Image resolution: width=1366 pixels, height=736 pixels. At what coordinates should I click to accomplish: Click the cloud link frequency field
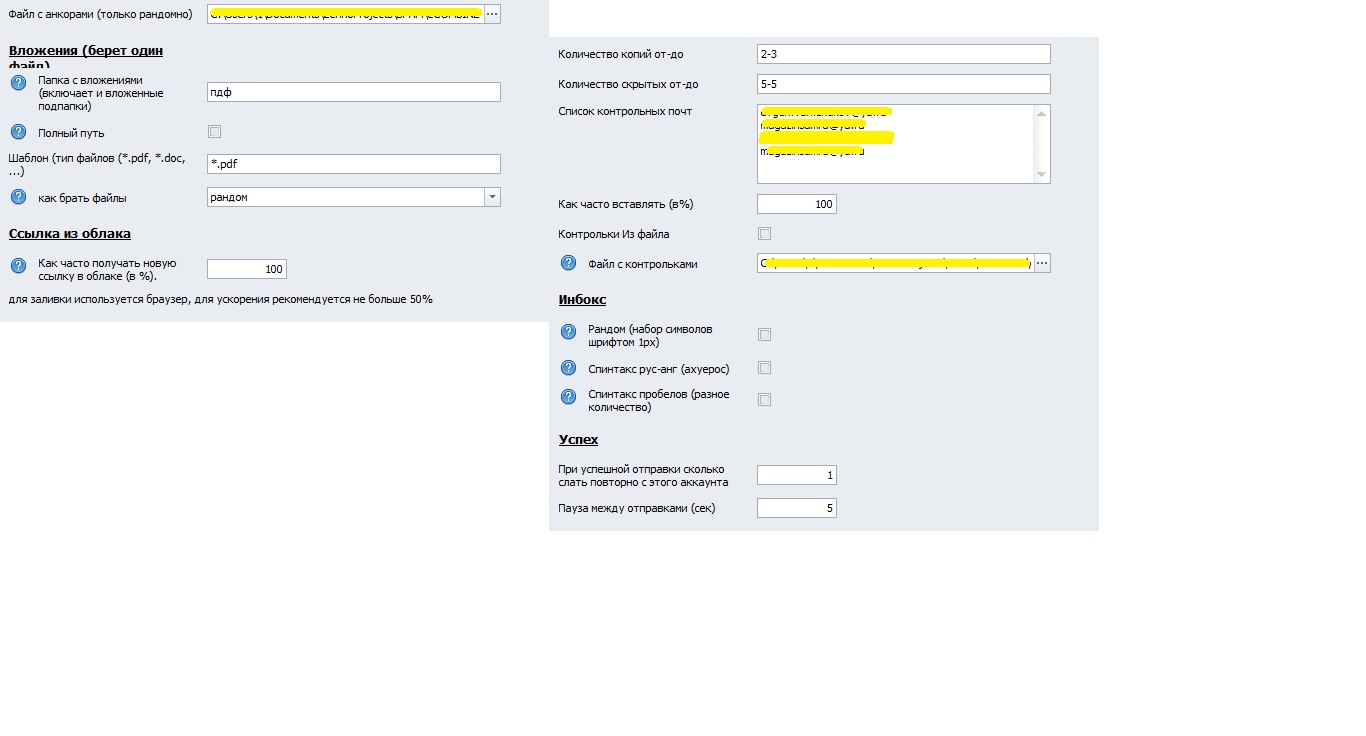click(x=247, y=269)
